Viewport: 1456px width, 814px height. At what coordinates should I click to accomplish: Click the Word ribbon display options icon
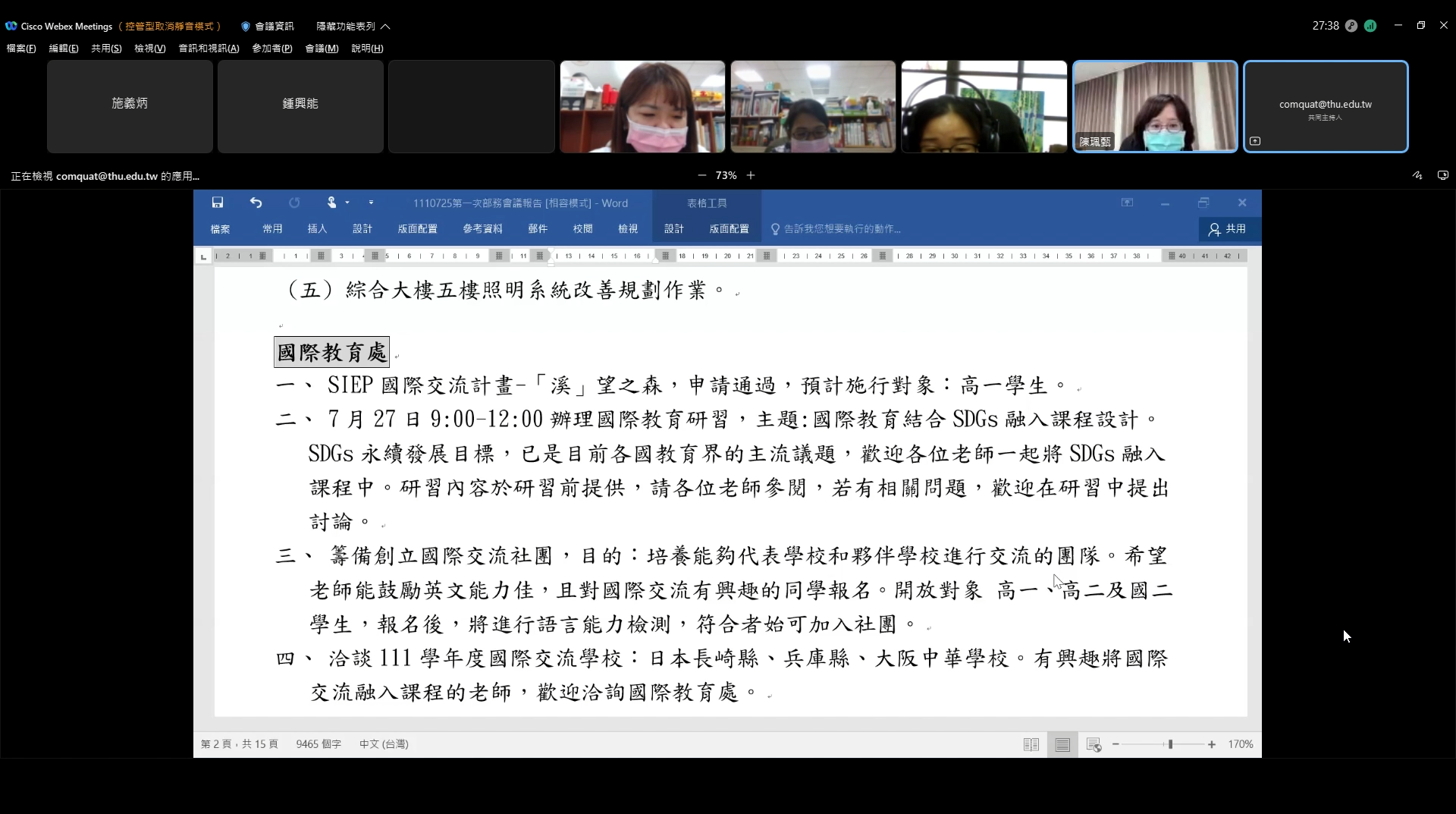pyautogui.click(x=1127, y=203)
